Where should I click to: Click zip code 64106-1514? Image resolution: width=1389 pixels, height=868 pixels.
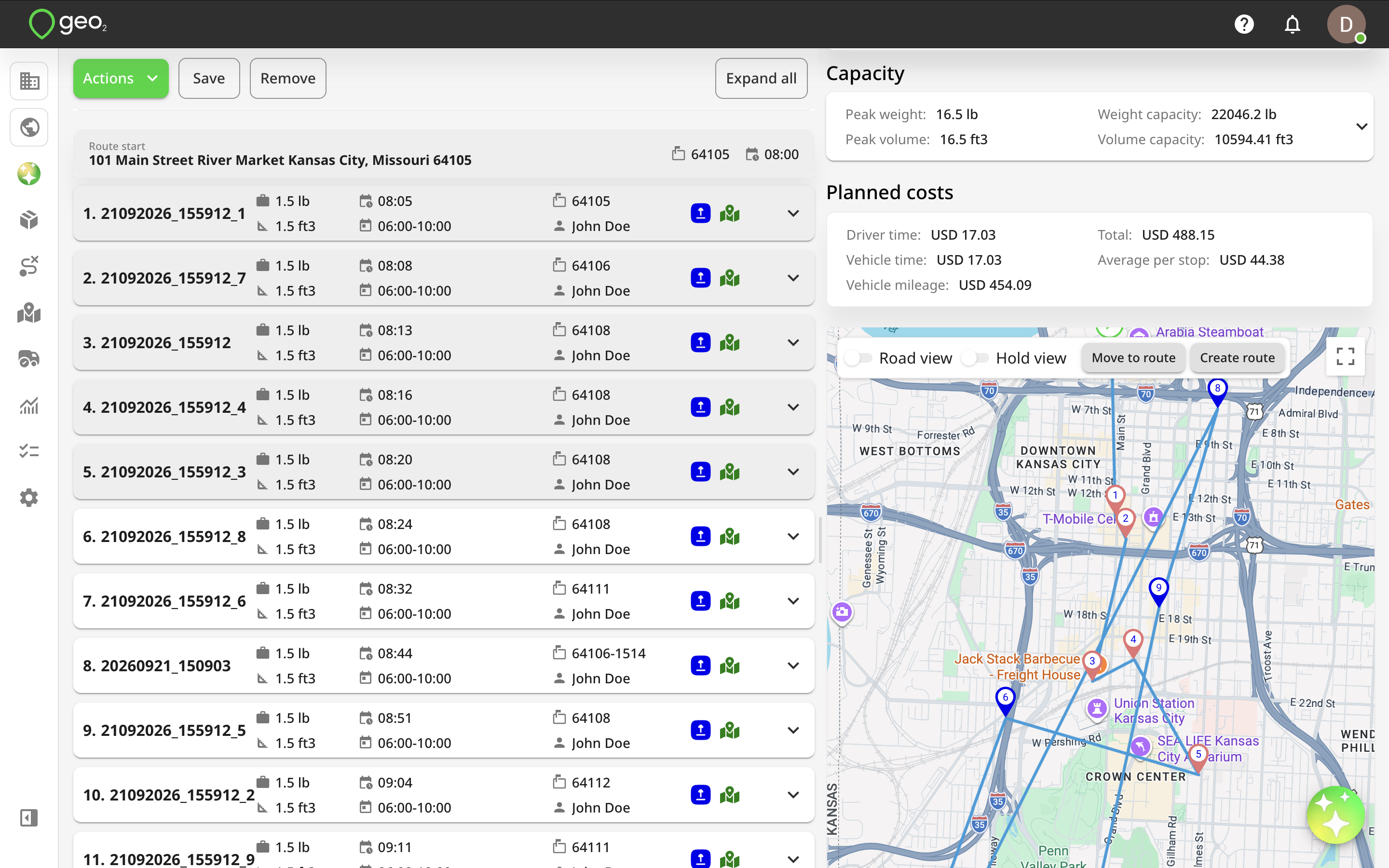point(608,653)
